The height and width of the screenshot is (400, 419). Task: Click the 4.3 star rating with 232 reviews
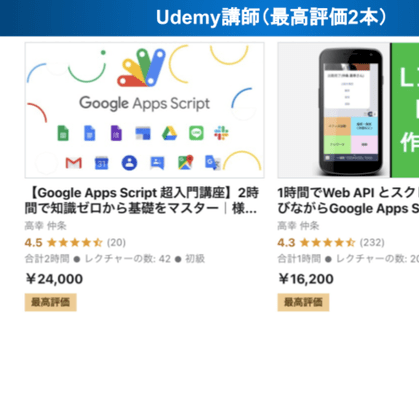(331, 242)
